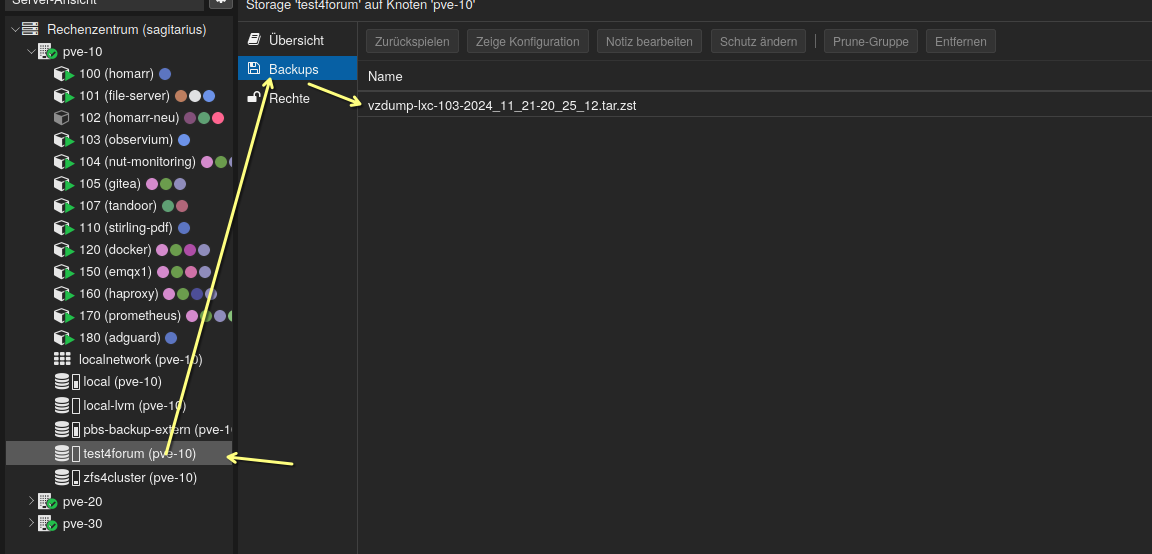Click the Zurückspielen button

tap(412, 41)
